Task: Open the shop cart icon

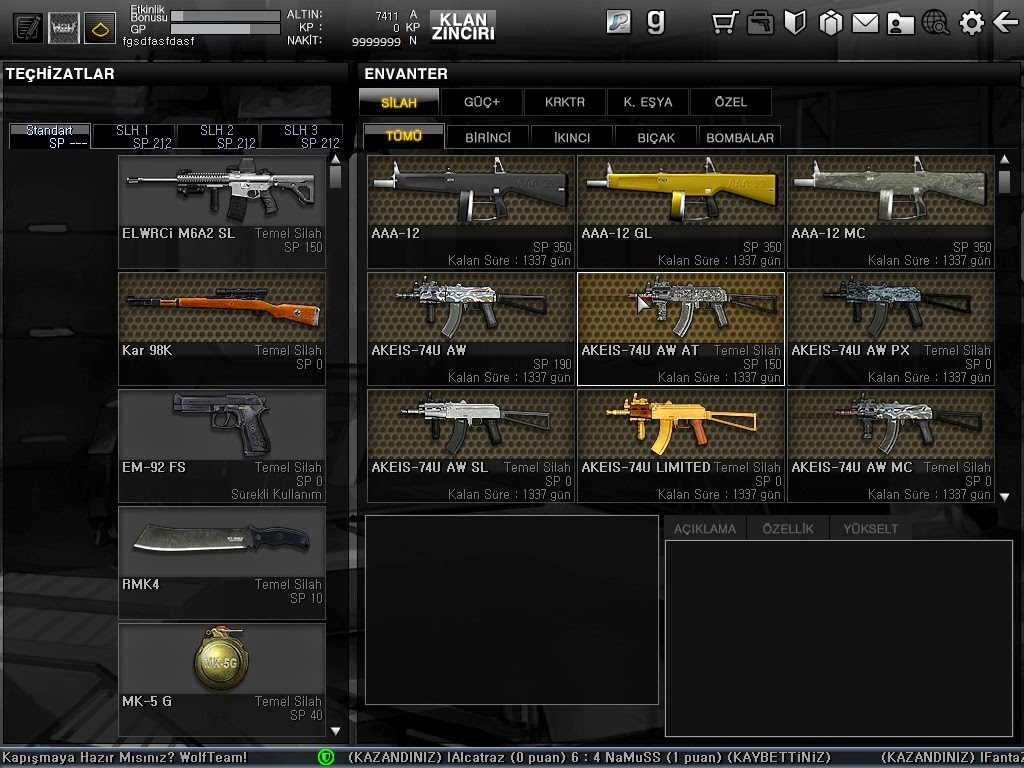Action: pyautogui.click(x=726, y=23)
